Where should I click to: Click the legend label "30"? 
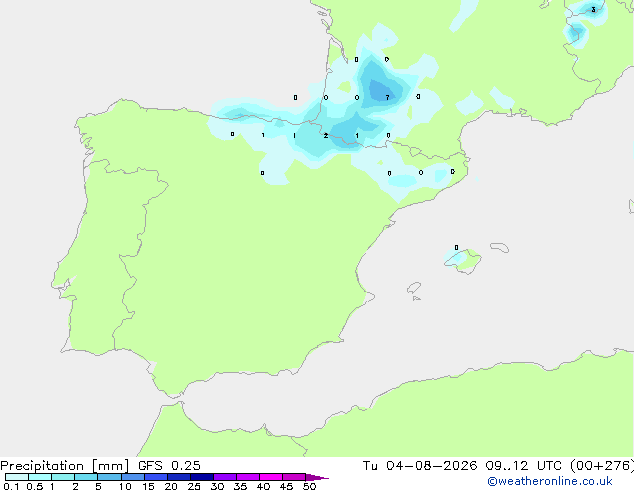(217, 486)
